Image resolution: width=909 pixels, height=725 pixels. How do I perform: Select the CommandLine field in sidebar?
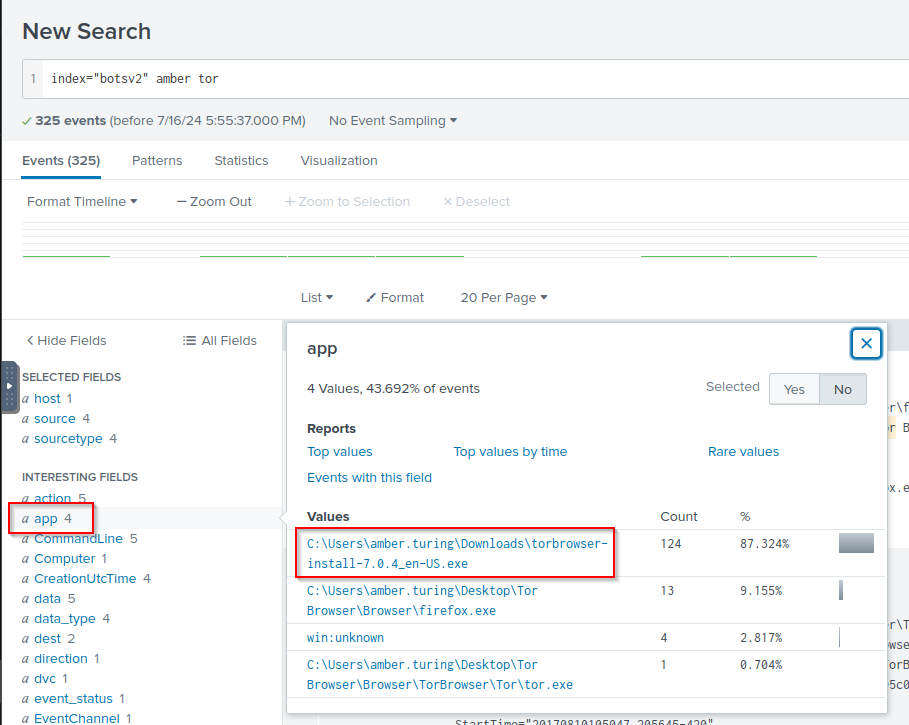[78, 539]
